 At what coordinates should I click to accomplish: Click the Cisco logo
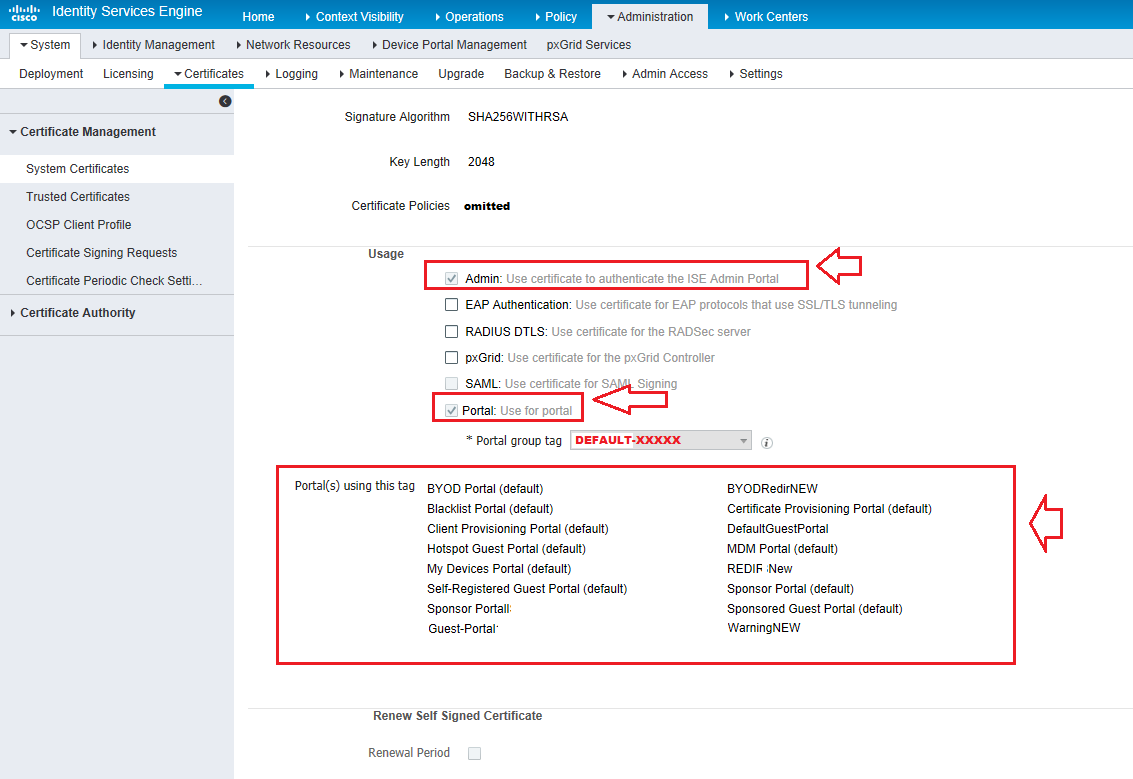(24, 13)
